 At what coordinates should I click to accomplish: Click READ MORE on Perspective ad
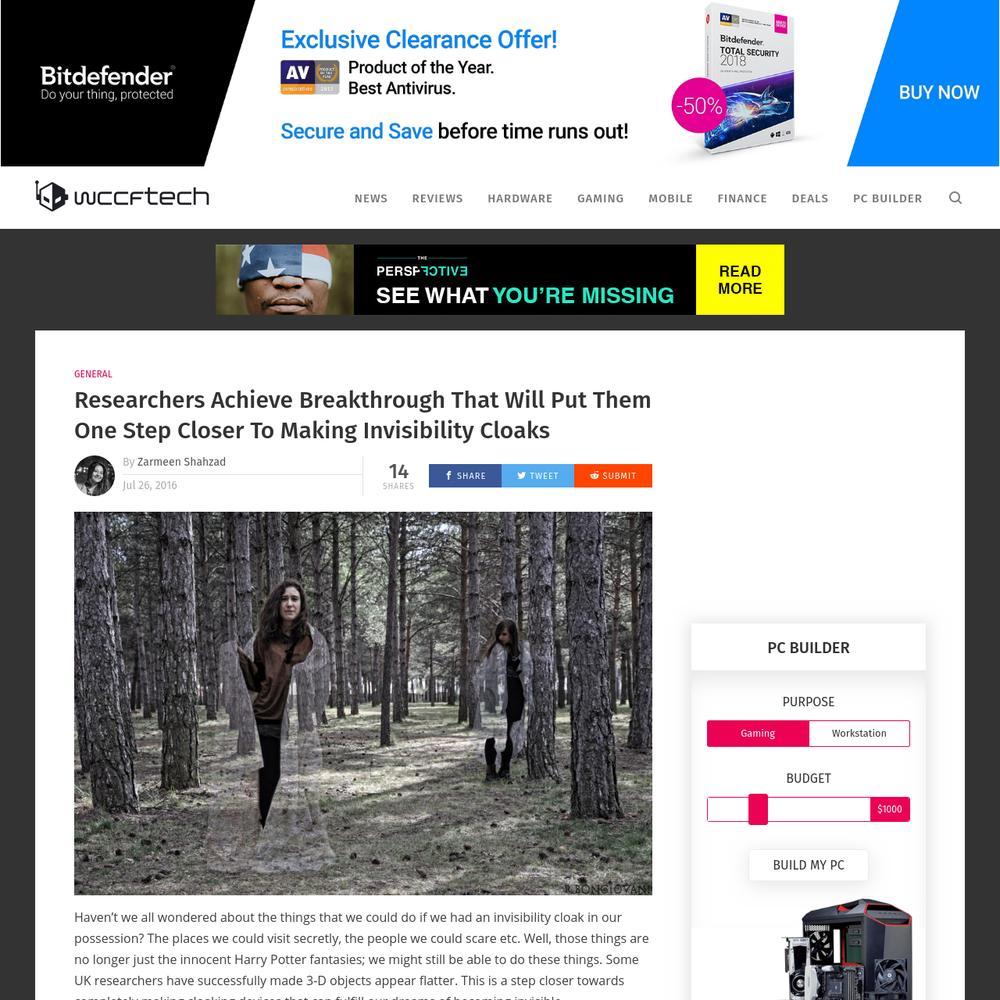(x=740, y=280)
